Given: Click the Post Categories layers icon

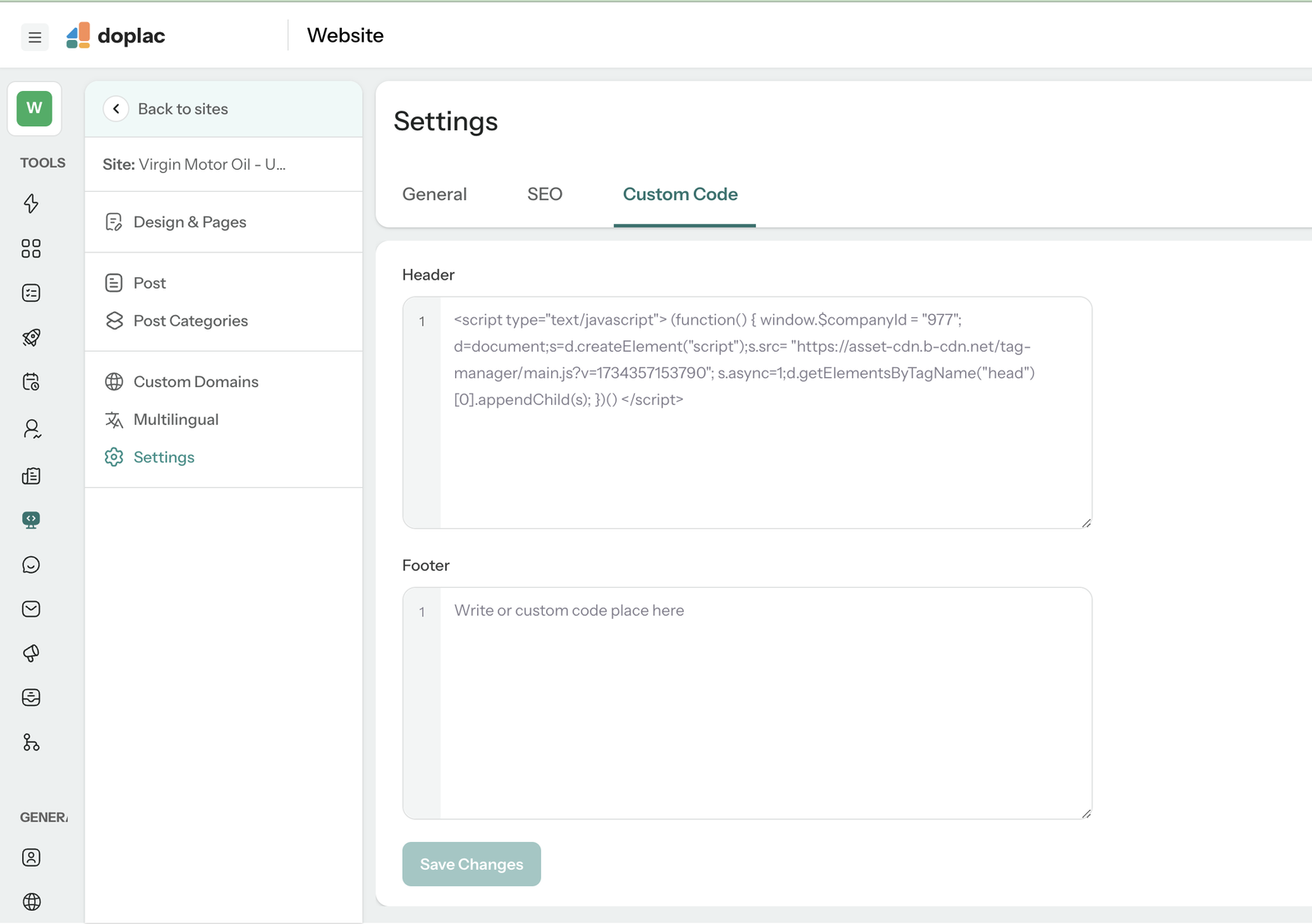Looking at the screenshot, I should click(114, 321).
